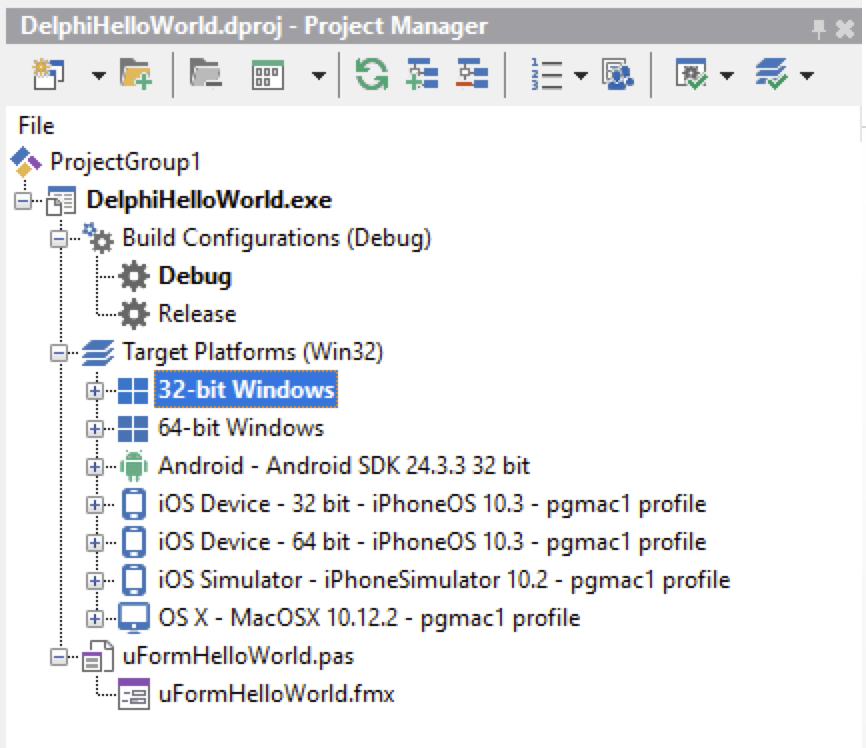Click the Build Configurations gears icon
The image size is (866, 748).
click(98, 238)
